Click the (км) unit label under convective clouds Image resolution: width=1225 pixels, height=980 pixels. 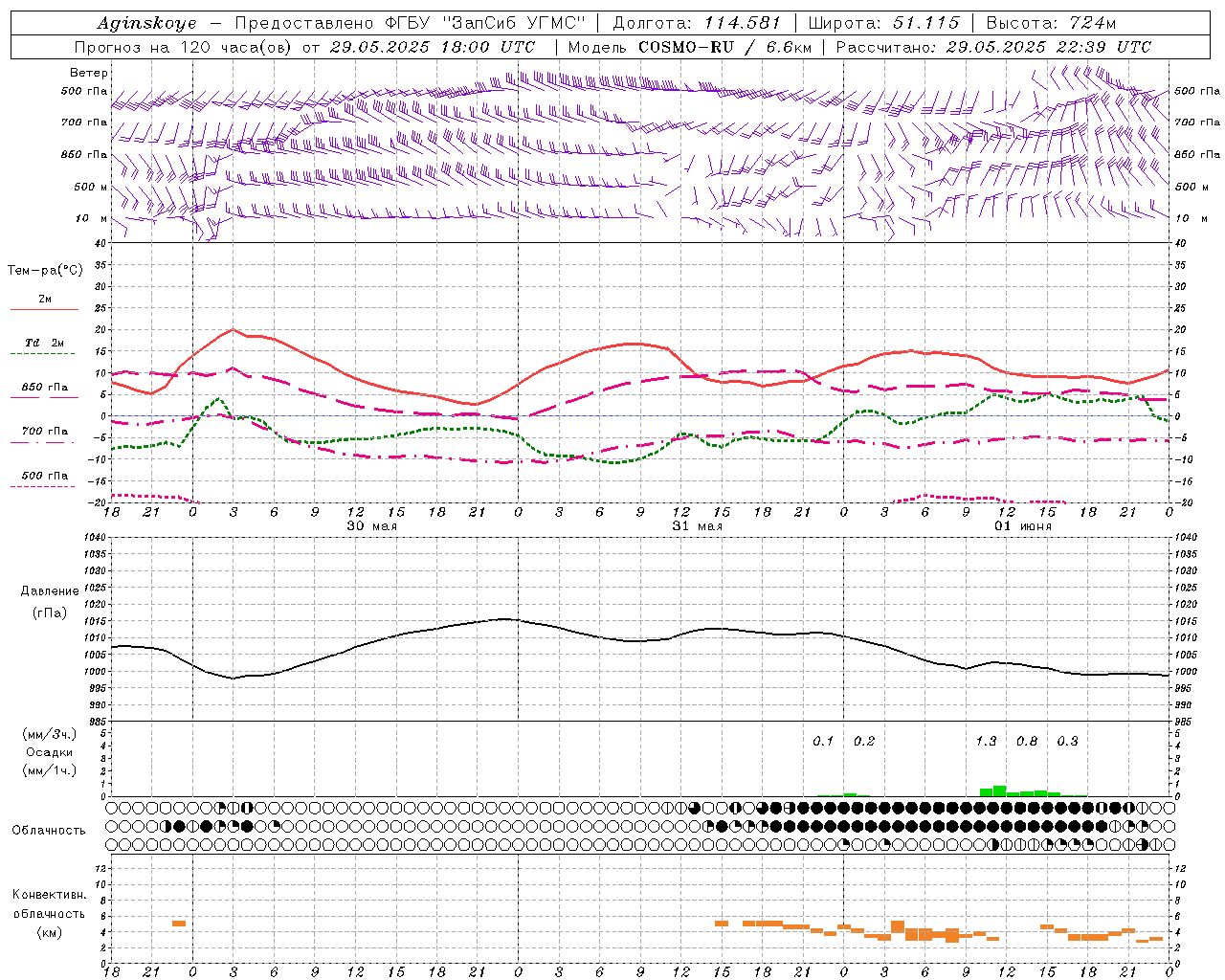tap(50, 932)
